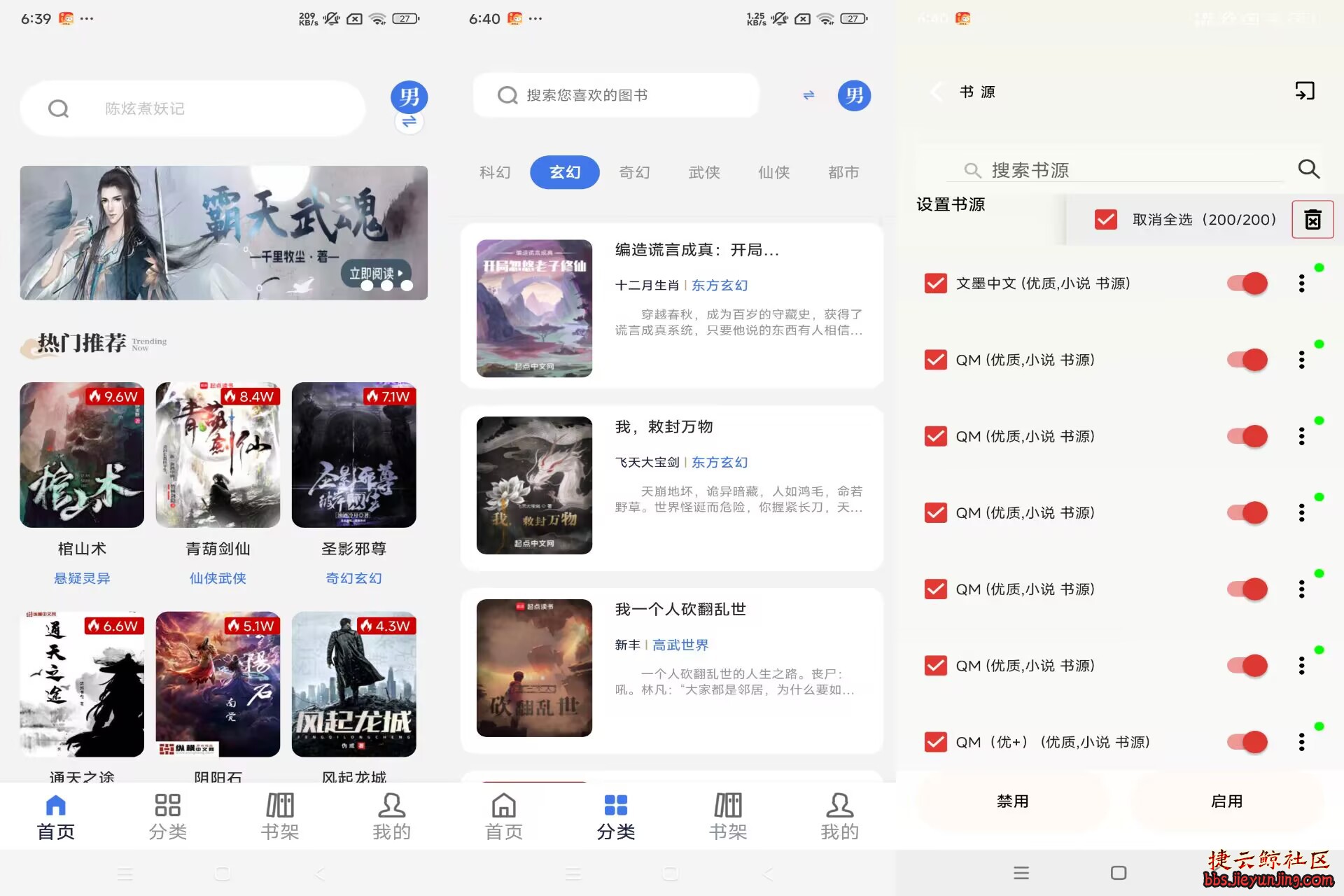The height and width of the screenshot is (896, 1344).
Task: Switch to the 仙侠 category tab
Action: [x=774, y=172]
